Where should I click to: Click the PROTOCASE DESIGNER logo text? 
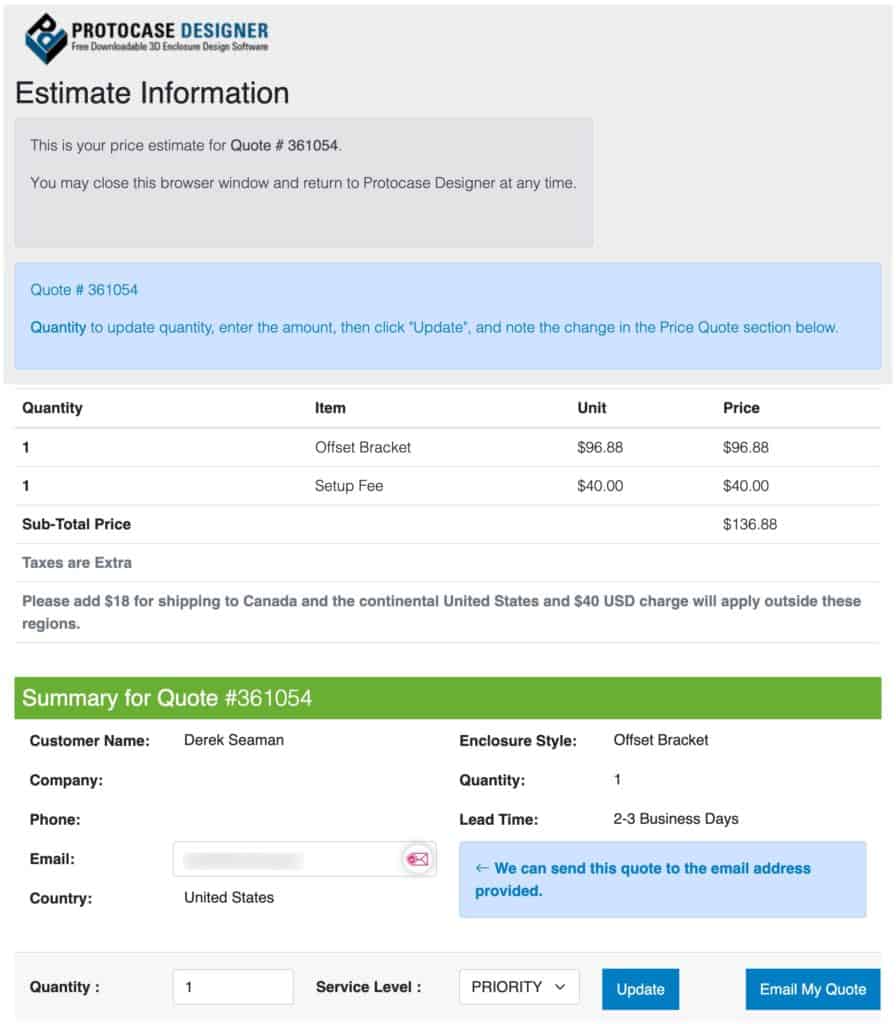(169, 31)
